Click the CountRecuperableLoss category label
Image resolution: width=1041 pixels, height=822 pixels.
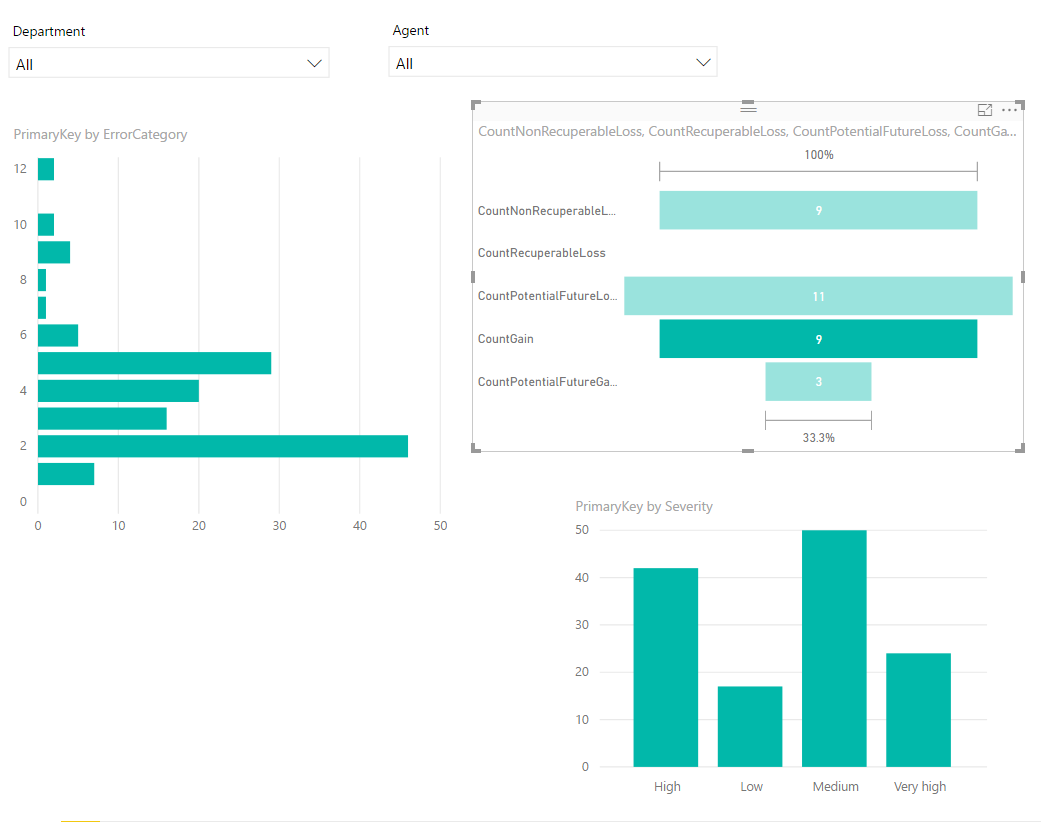[542, 253]
